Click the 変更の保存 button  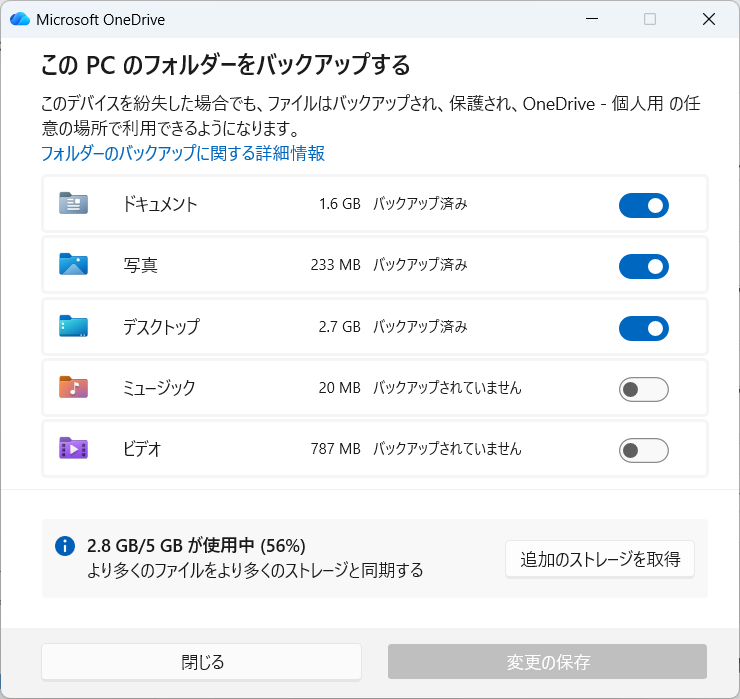pos(547,662)
